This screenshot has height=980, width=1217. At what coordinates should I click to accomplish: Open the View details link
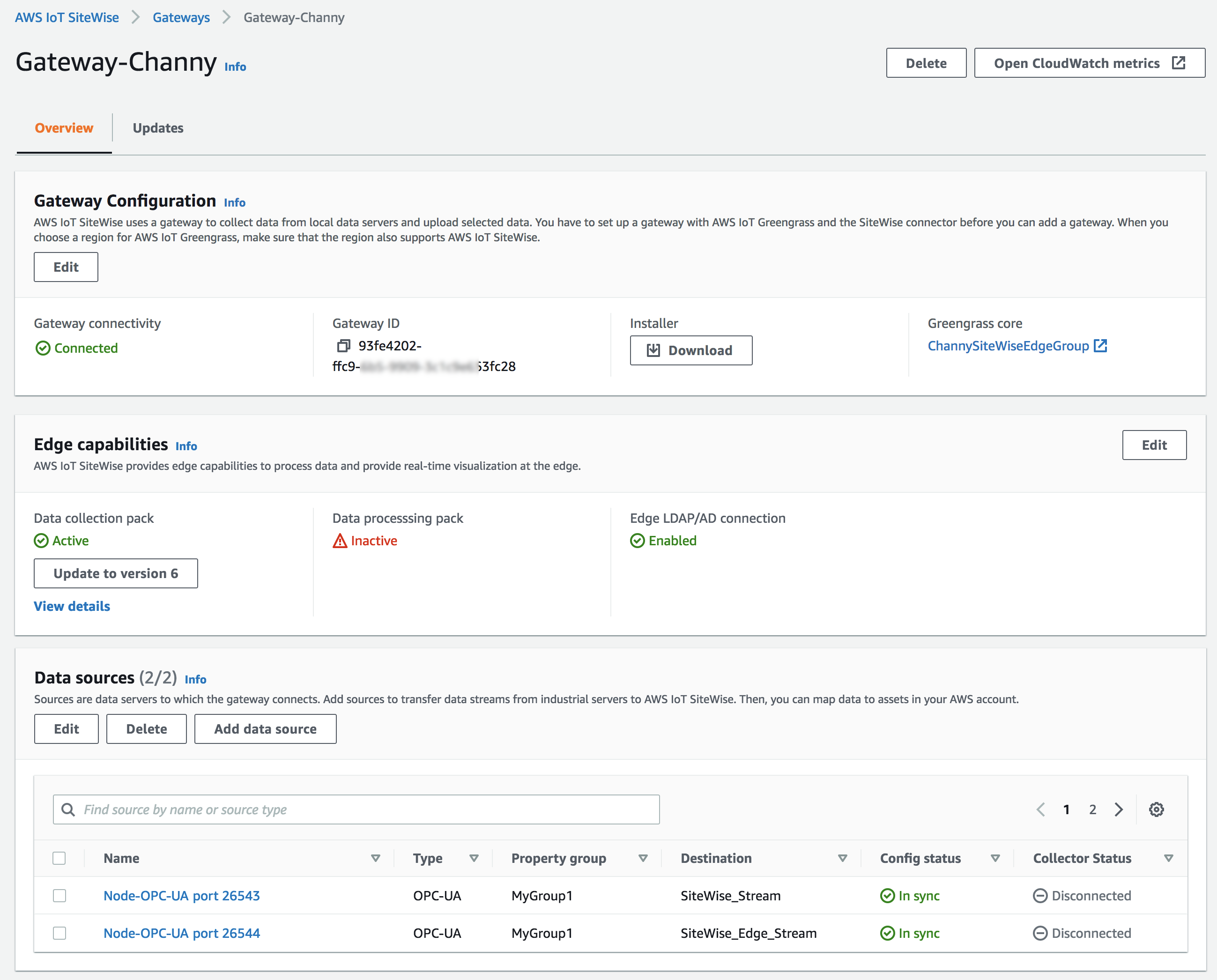coord(72,606)
